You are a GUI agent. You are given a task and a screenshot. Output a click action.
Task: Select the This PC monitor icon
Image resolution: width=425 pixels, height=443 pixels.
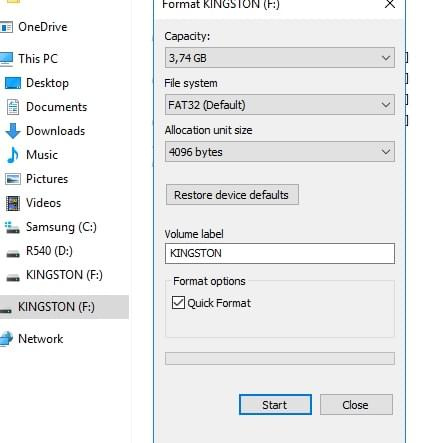coord(6,59)
